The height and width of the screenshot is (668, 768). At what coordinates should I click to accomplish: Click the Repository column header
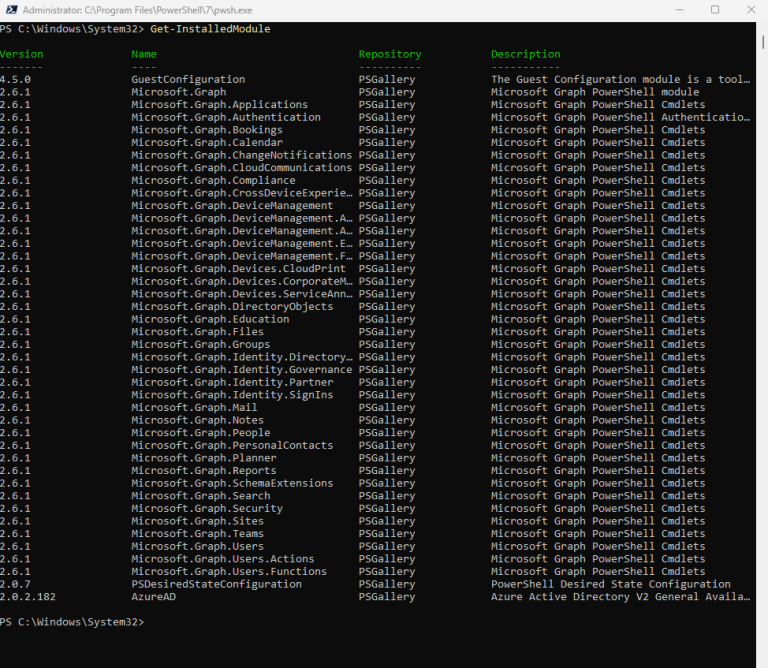click(x=390, y=54)
